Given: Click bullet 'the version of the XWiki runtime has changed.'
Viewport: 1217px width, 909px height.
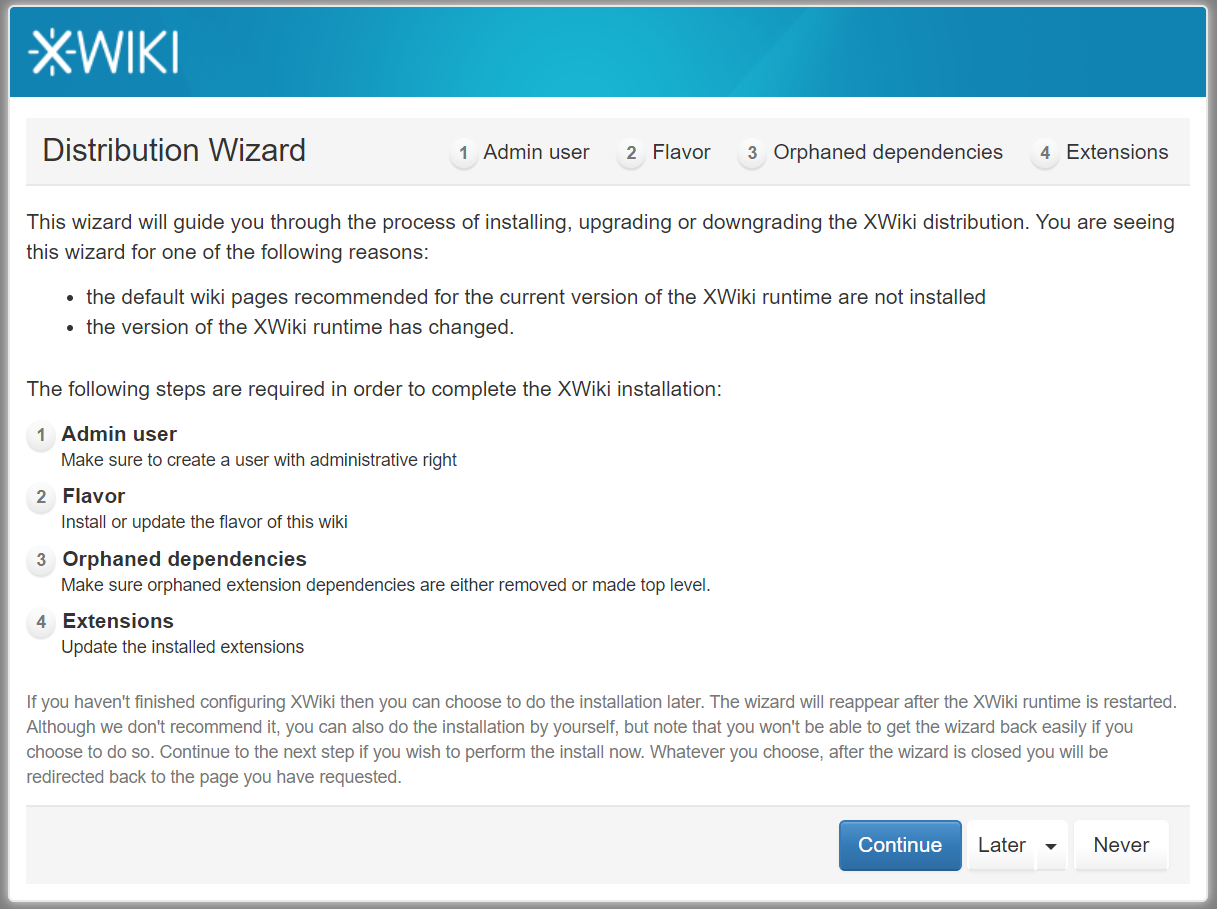Looking at the screenshot, I should pyautogui.click(x=300, y=327).
